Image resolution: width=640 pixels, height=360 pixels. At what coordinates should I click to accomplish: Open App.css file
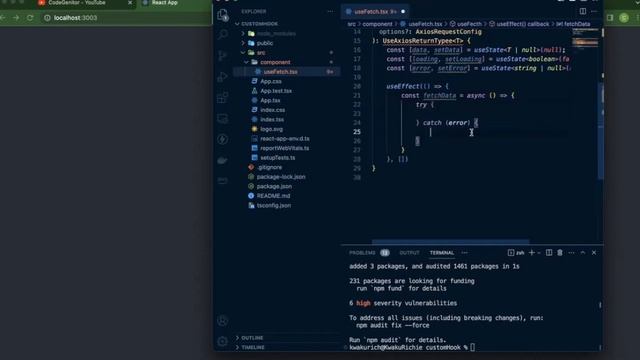[x=271, y=81]
